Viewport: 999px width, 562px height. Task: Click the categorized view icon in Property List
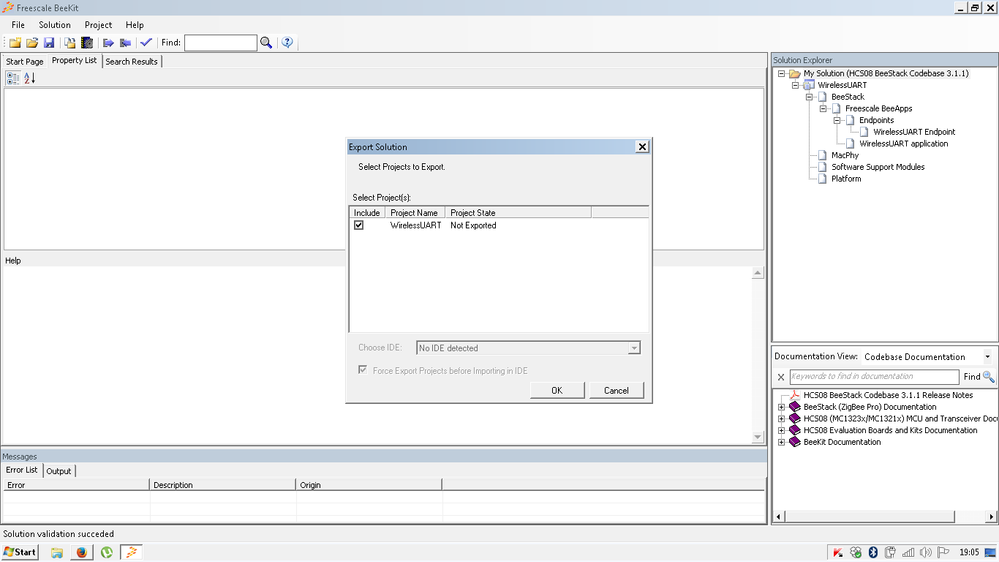(13, 78)
